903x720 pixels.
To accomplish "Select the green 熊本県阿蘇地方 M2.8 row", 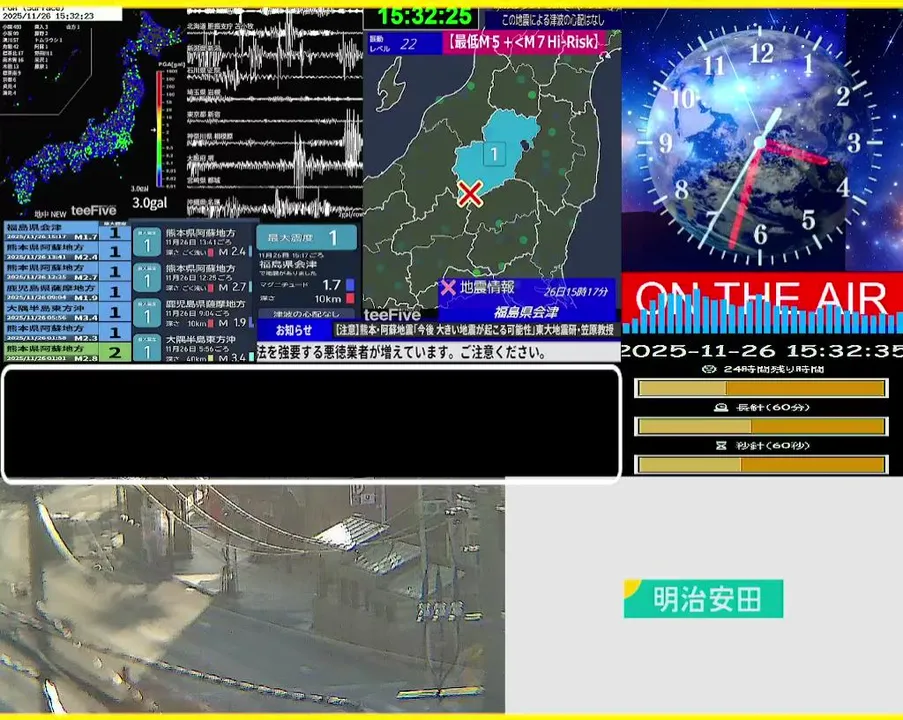I will coord(67,352).
